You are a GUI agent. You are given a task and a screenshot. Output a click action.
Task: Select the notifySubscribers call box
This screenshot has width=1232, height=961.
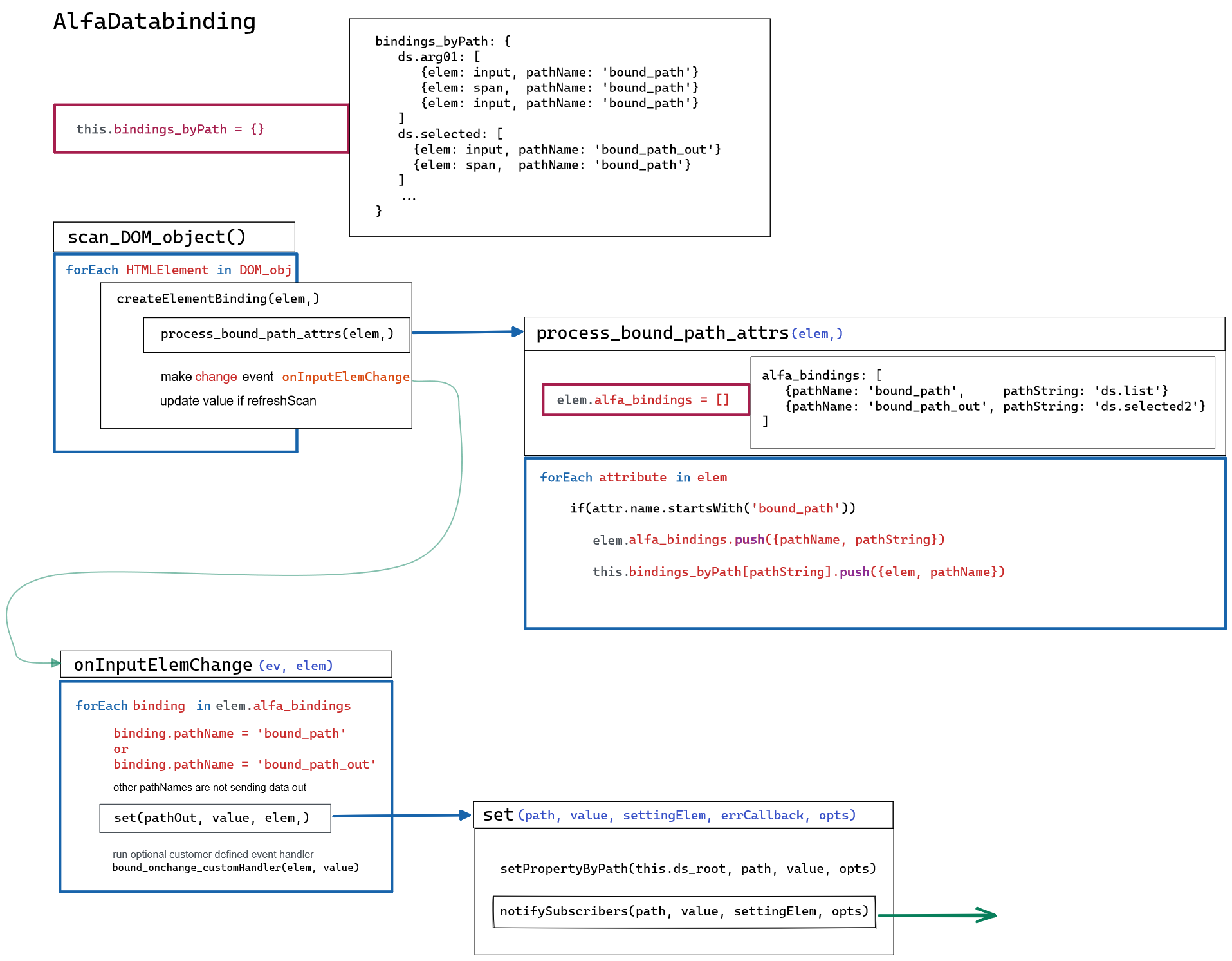click(x=684, y=911)
